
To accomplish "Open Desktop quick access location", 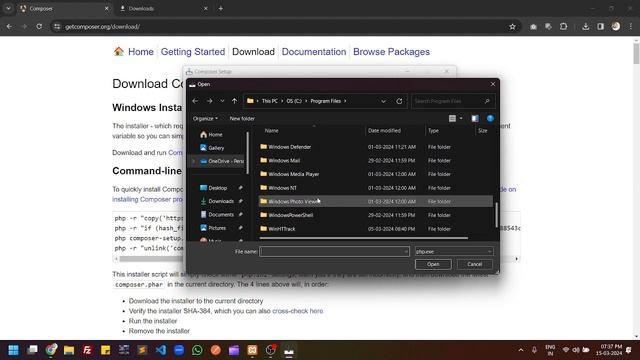I will click(x=213, y=188).
